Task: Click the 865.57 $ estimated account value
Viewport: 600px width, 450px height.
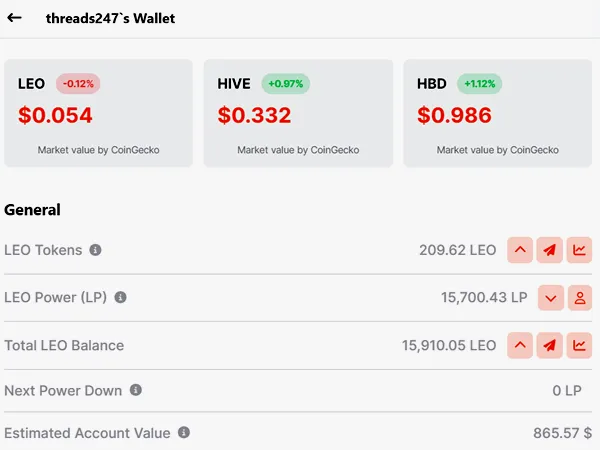Action: 562,433
